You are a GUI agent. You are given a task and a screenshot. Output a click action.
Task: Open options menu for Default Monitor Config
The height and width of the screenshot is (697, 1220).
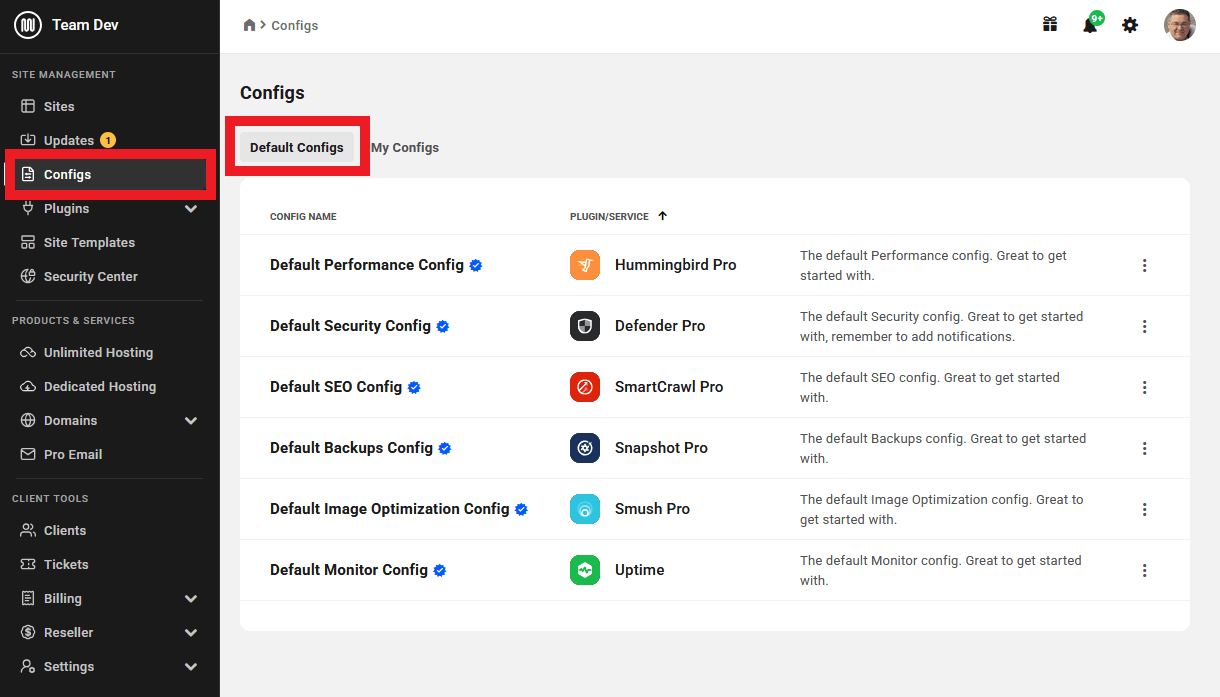point(1145,570)
